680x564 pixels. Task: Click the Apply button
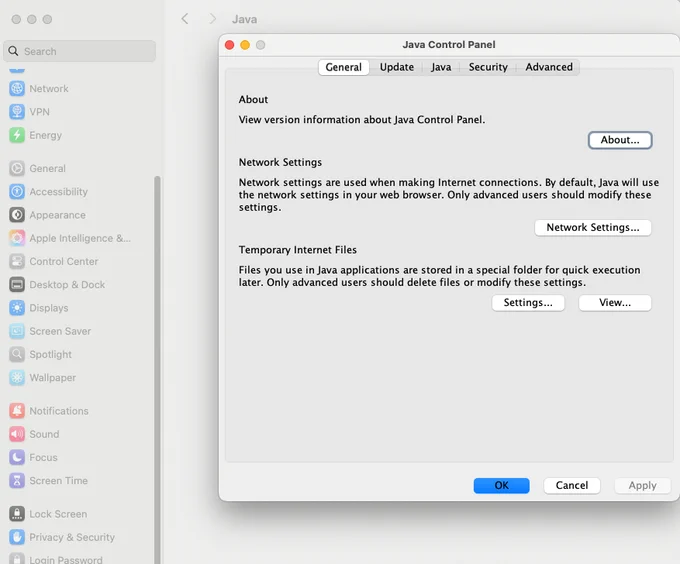[642, 486]
